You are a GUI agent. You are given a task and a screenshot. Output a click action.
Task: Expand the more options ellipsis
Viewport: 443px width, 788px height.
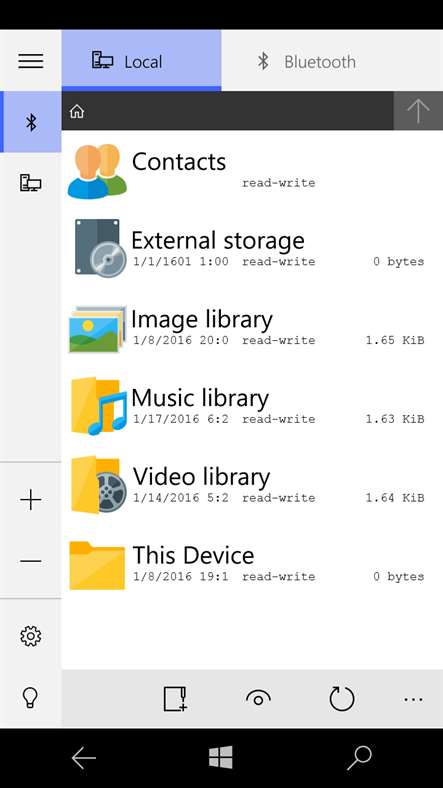pyautogui.click(x=413, y=699)
